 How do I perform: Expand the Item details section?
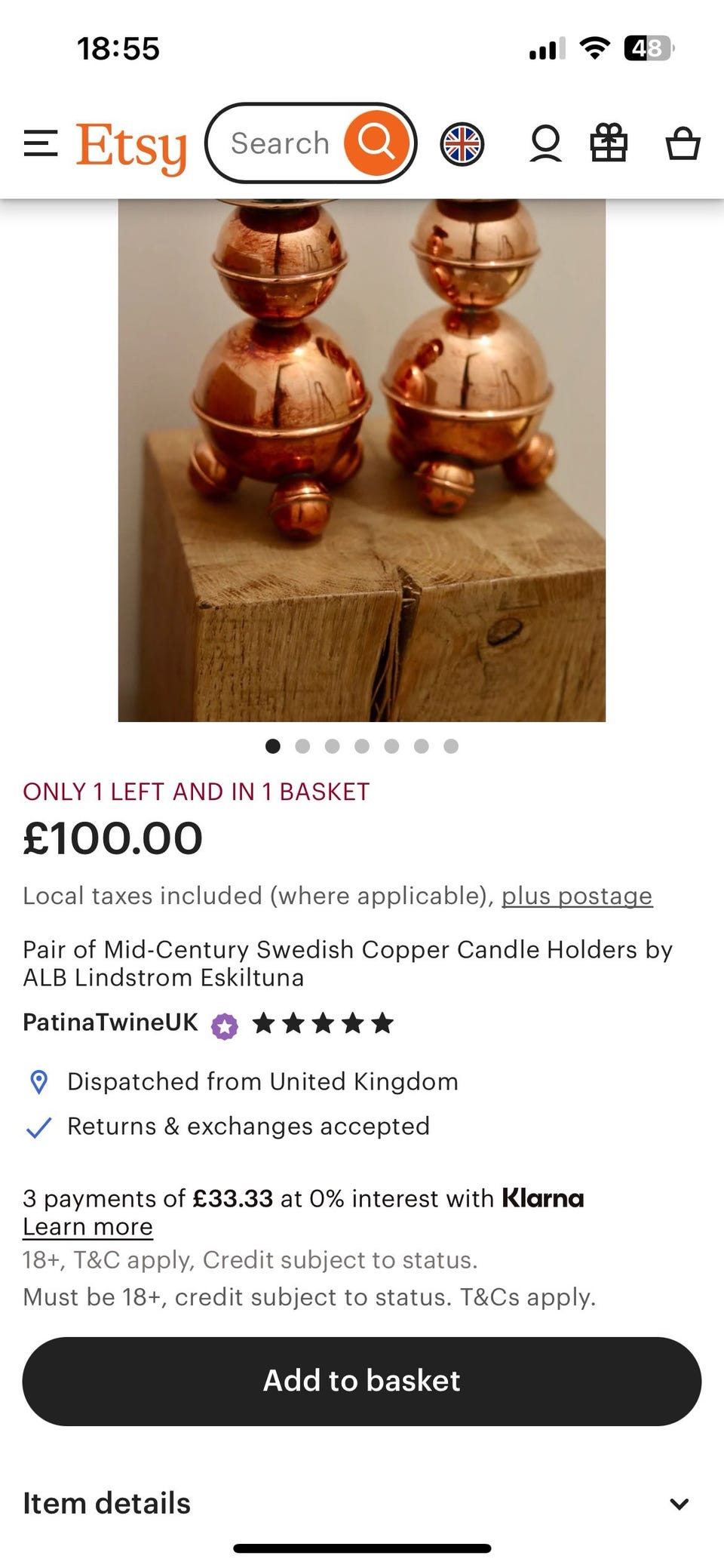click(107, 1503)
